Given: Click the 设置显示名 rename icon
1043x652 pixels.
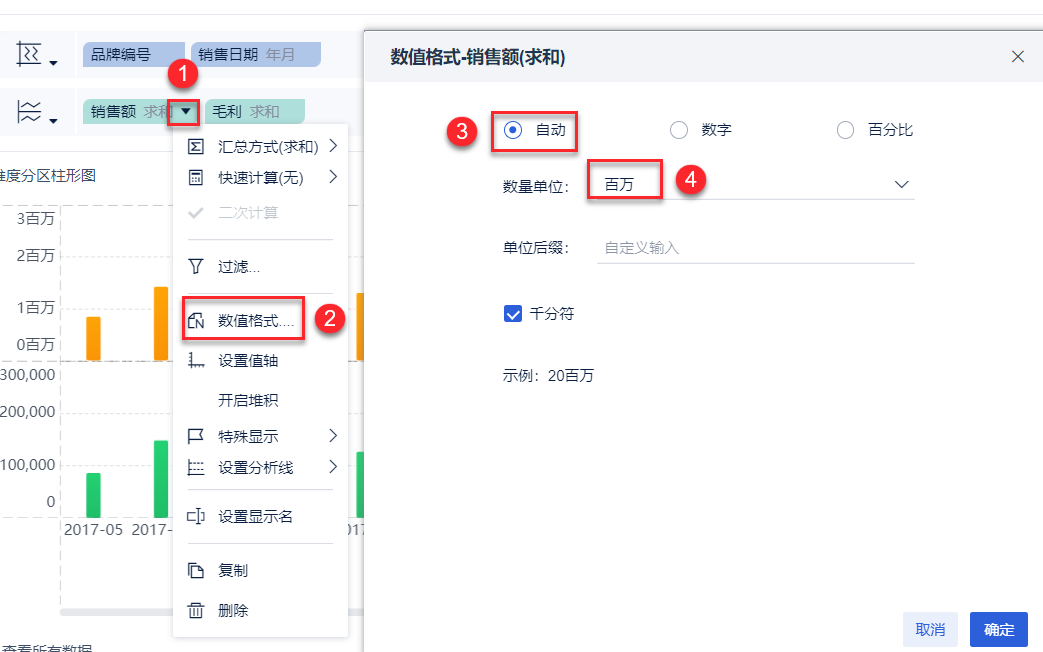Looking at the screenshot, I should coord(197,517).
